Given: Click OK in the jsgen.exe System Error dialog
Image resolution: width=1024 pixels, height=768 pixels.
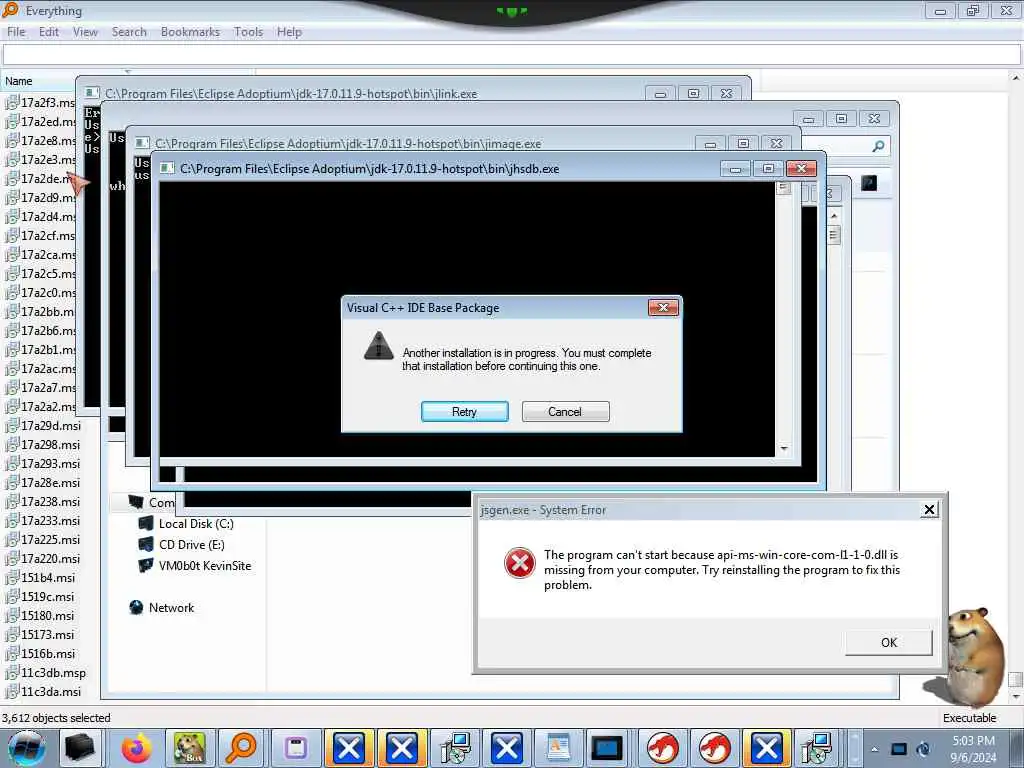Looking at the screenshot, I should [889, 642].
